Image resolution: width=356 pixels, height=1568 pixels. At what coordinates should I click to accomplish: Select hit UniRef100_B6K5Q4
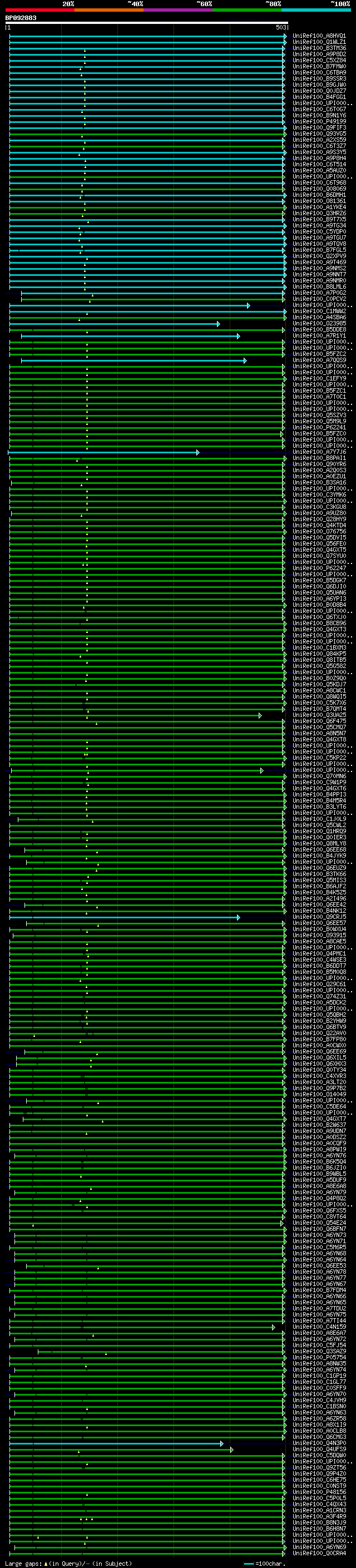click(x=319, y=1161)
